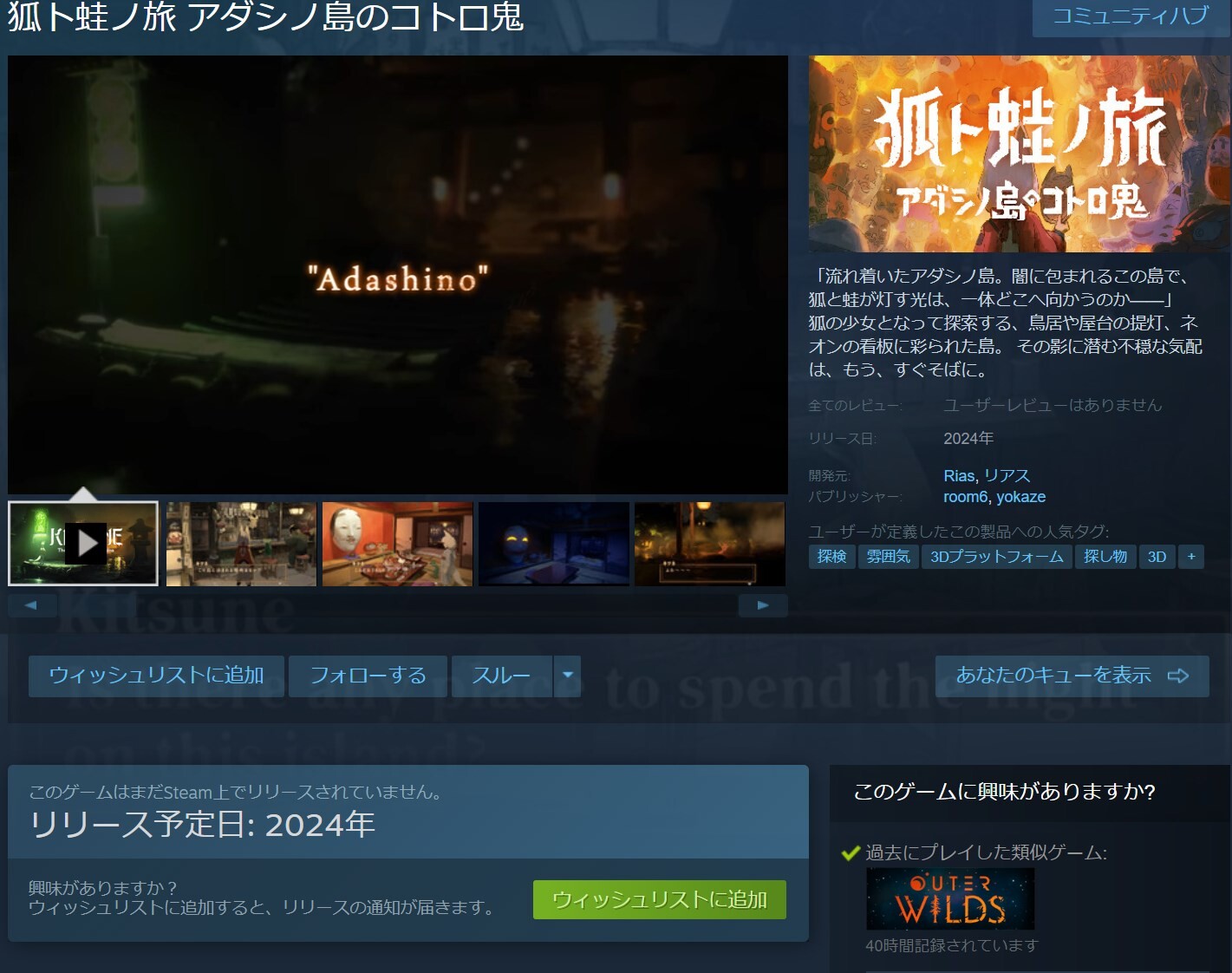The width and height of the screenshot is (1232, 973).
Task: Click the フォローする button
Action: click(x=368, y=676)
